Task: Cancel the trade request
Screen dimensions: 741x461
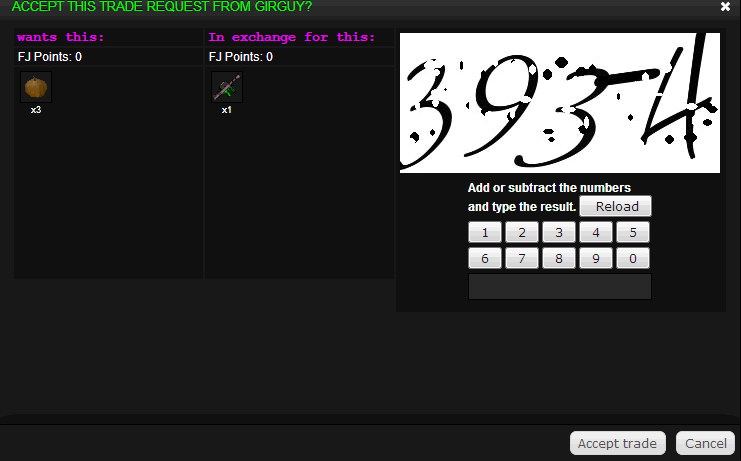Action: 705,443
